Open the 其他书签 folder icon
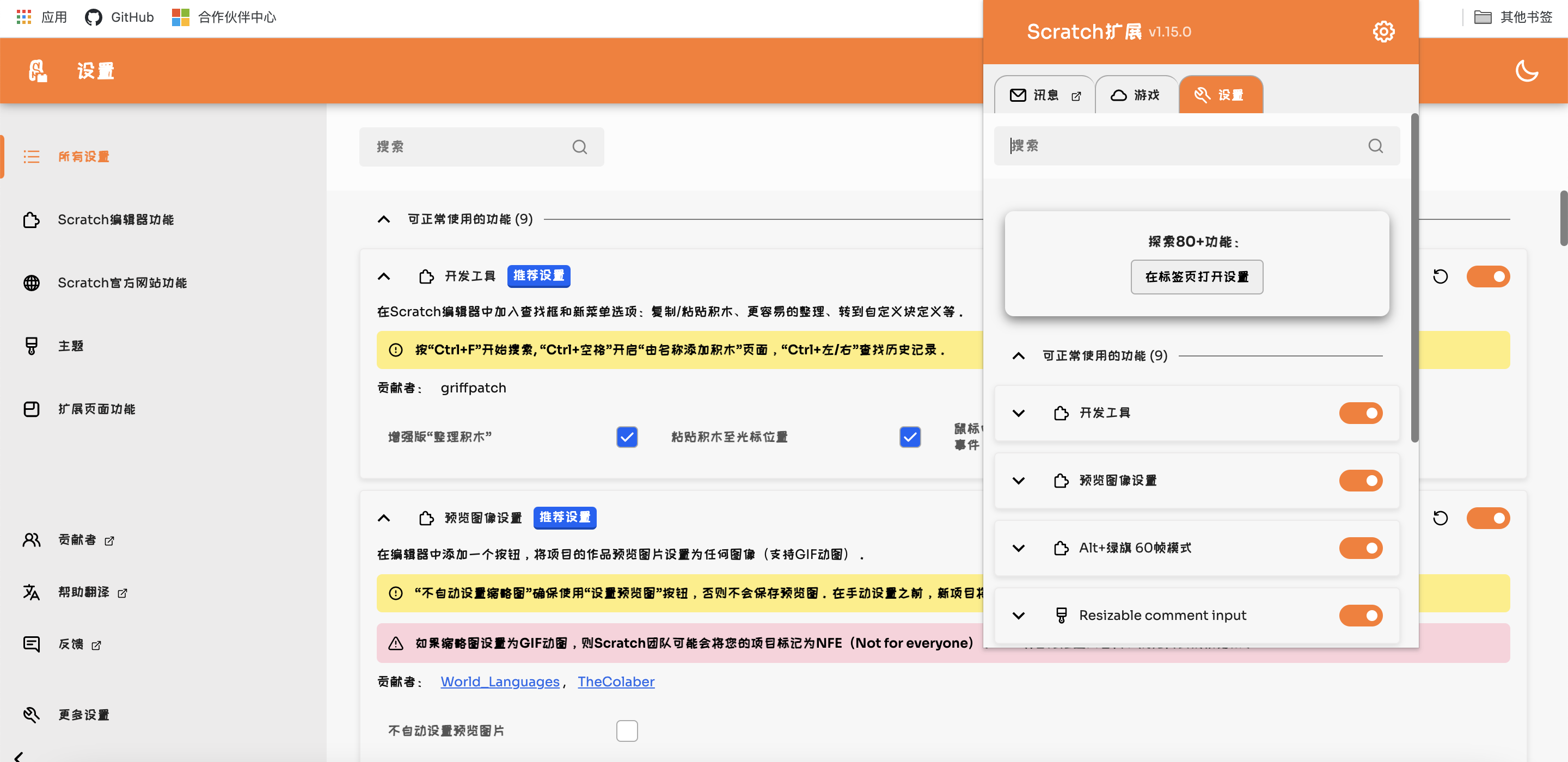The width and height of the screenshot is (1568, 762). 1482,17
